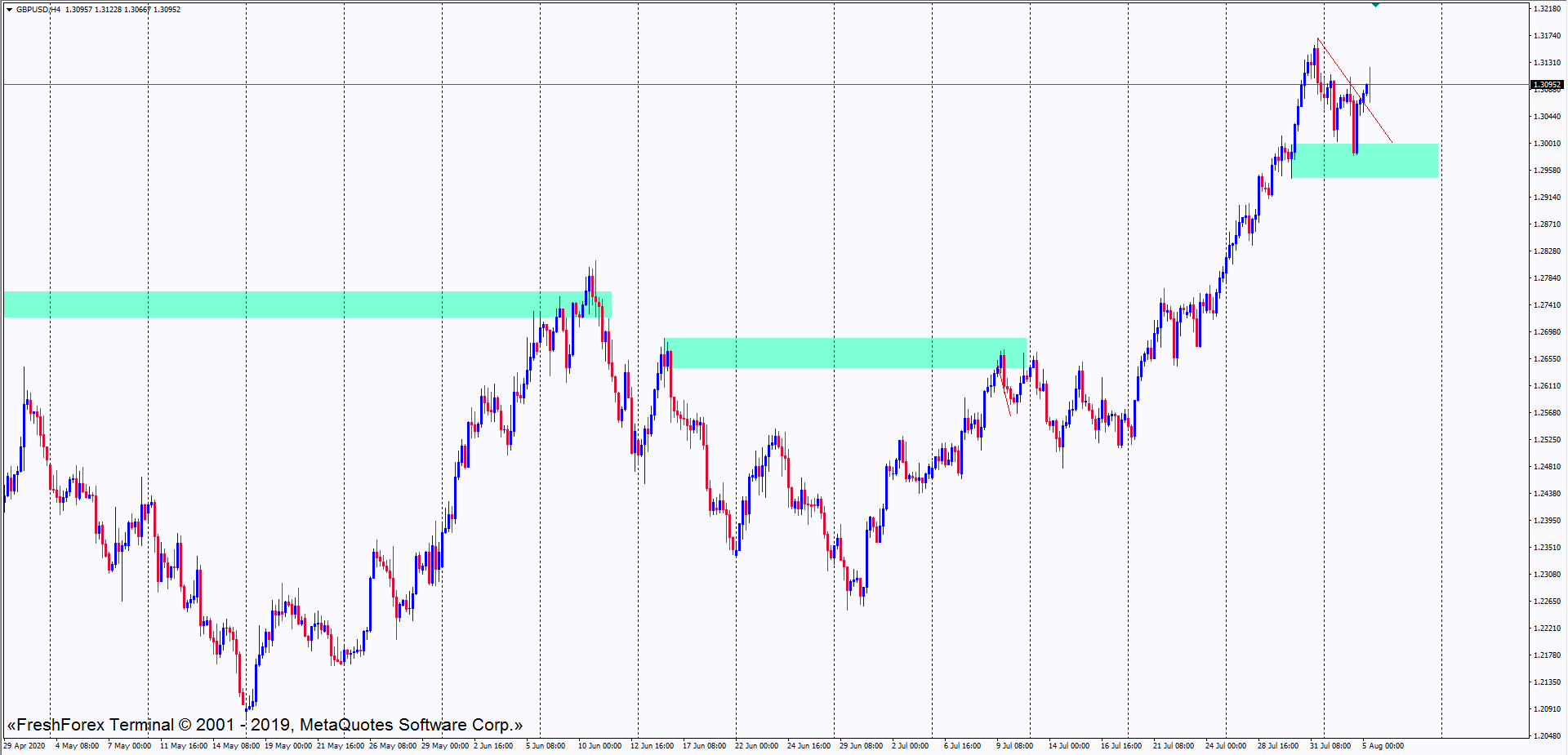Viewport: 1568px width, 755px height.
Task: Click the 1.32180 label on price scale
Action: (x=1547, y=9)
